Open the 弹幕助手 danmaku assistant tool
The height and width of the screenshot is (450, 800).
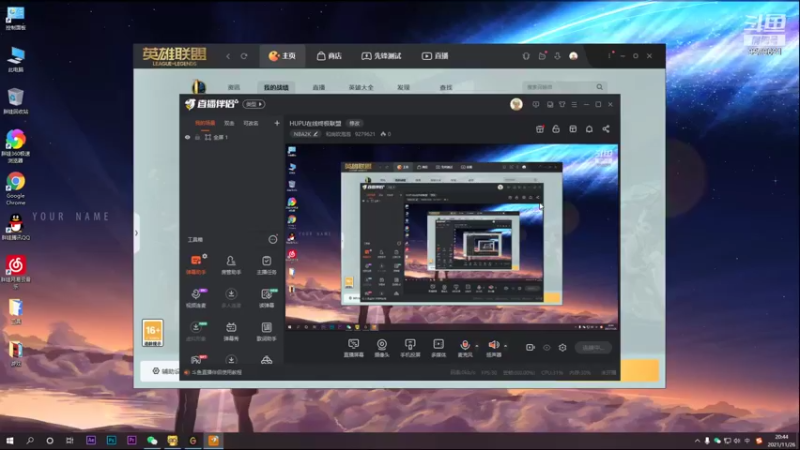point(196,265)
